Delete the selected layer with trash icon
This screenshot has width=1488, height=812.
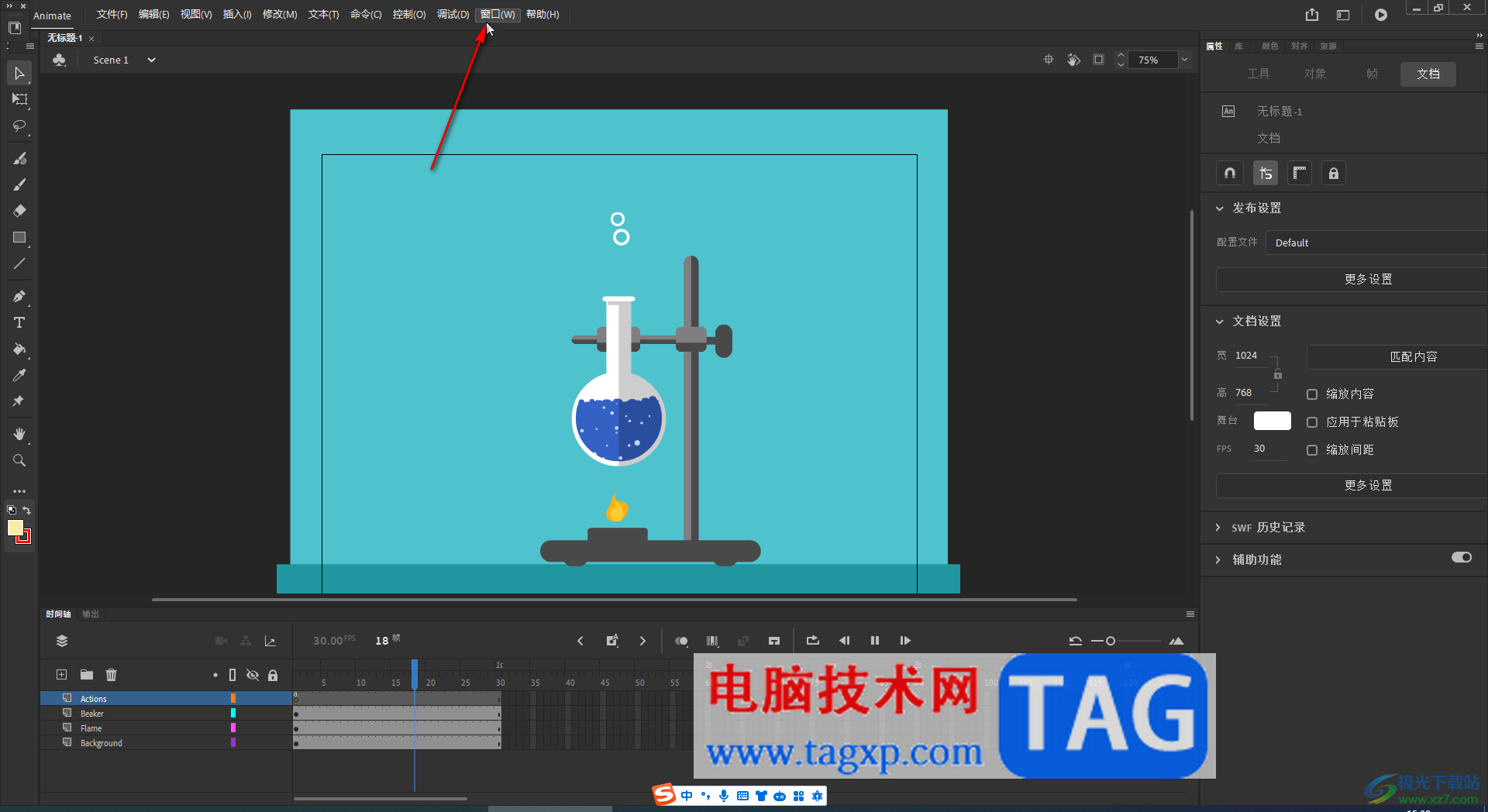tap(112, 675)
